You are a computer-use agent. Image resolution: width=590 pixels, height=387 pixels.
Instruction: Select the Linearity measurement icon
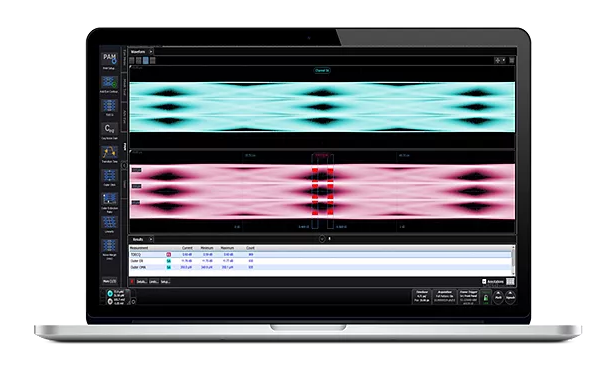click(109, 223)
